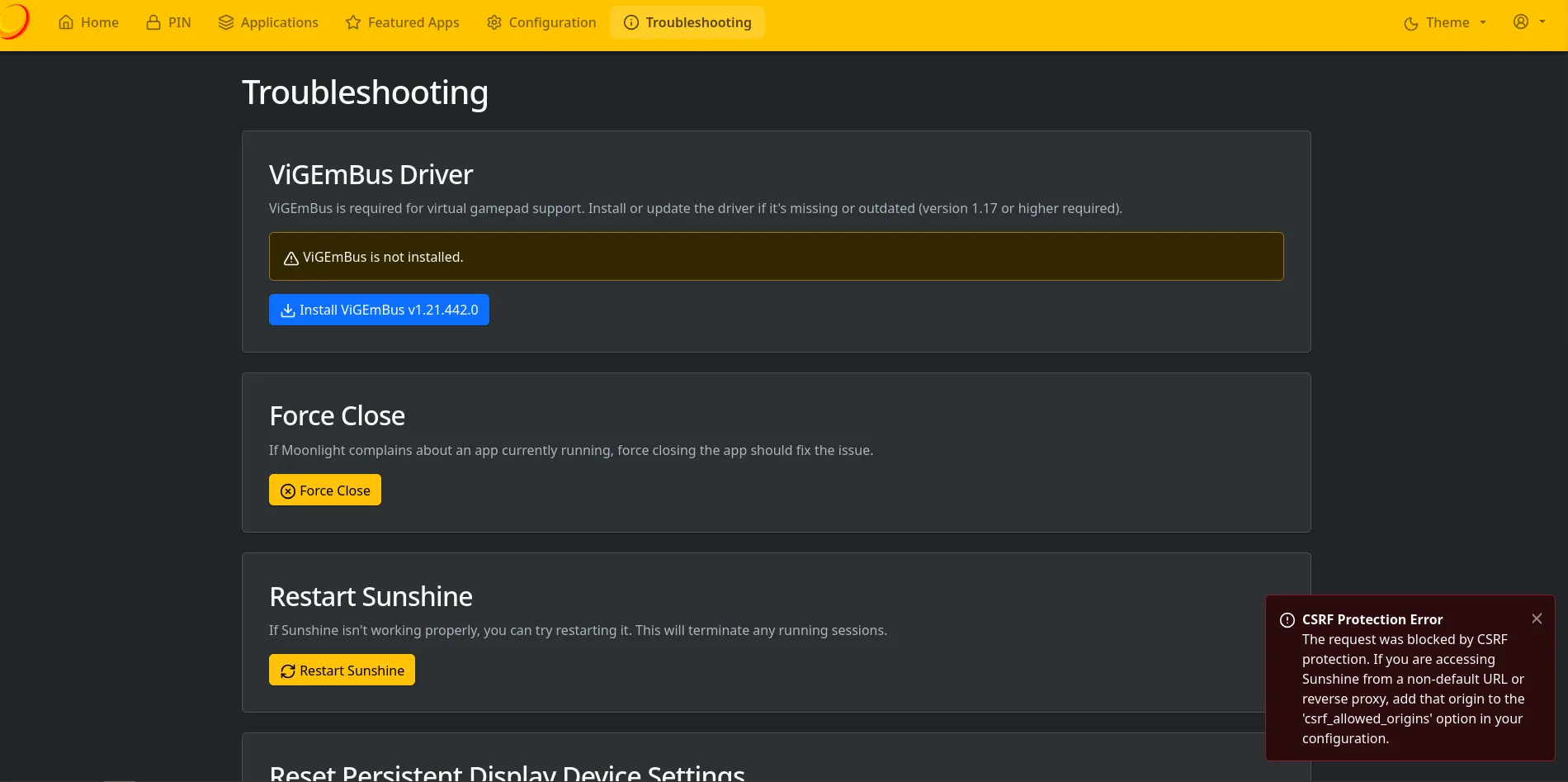Click the Force Close button
The height and width of the screenshot is (782, 1568).
[325, 490]
